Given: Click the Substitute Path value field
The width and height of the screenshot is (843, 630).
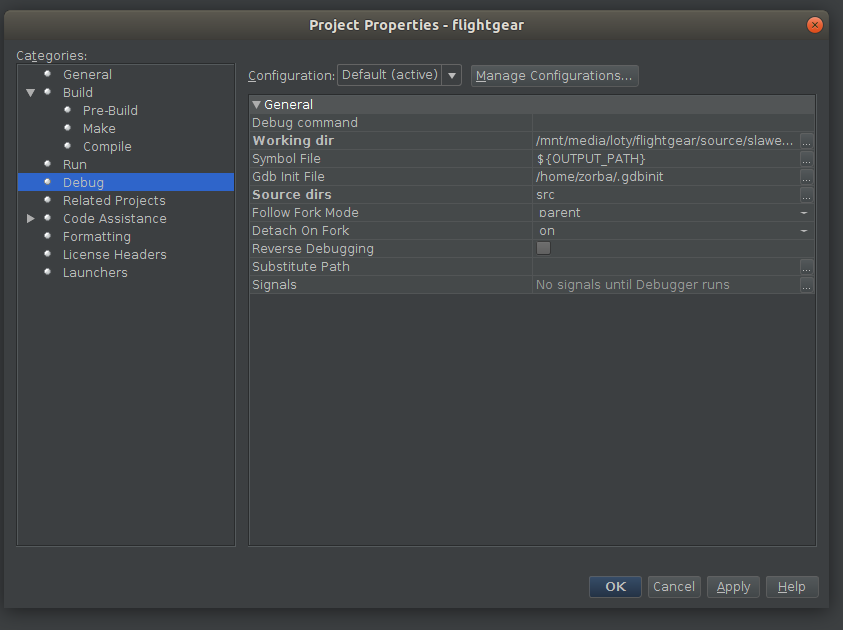Looking at the screenshot, I should (666, 267).
